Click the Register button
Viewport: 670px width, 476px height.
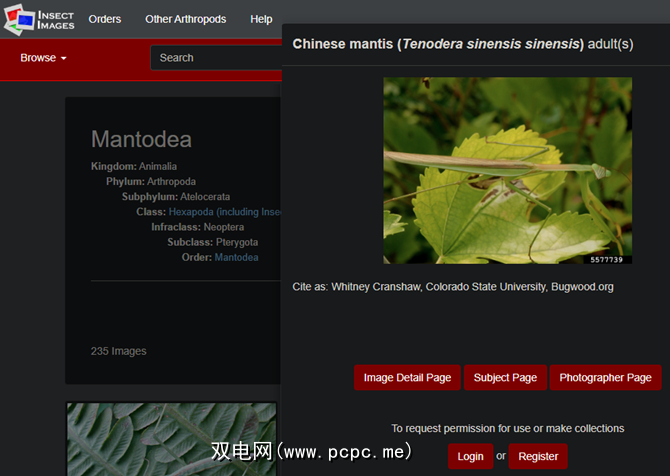click(538, 456)
